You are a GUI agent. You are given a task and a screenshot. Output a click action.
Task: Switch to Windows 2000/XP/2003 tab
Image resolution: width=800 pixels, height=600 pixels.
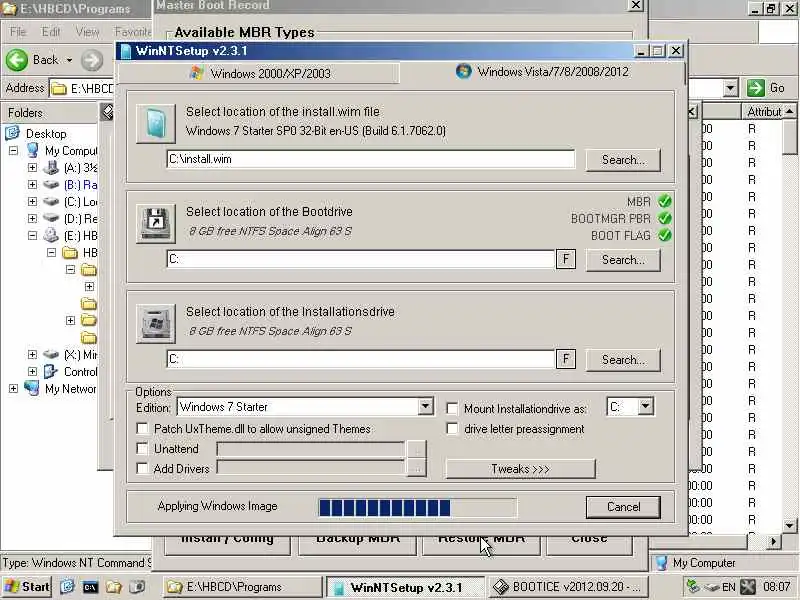click(x=259, y=73)
